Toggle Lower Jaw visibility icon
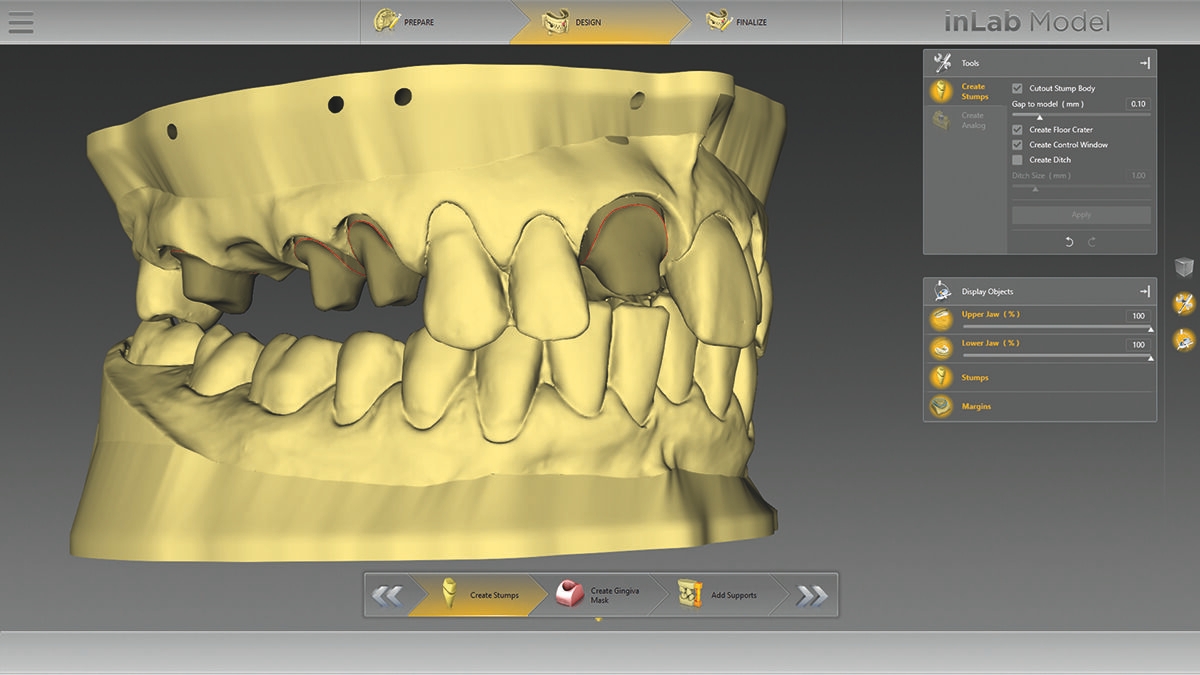This screenshot has width=1200, height=675. pos(941,348)
